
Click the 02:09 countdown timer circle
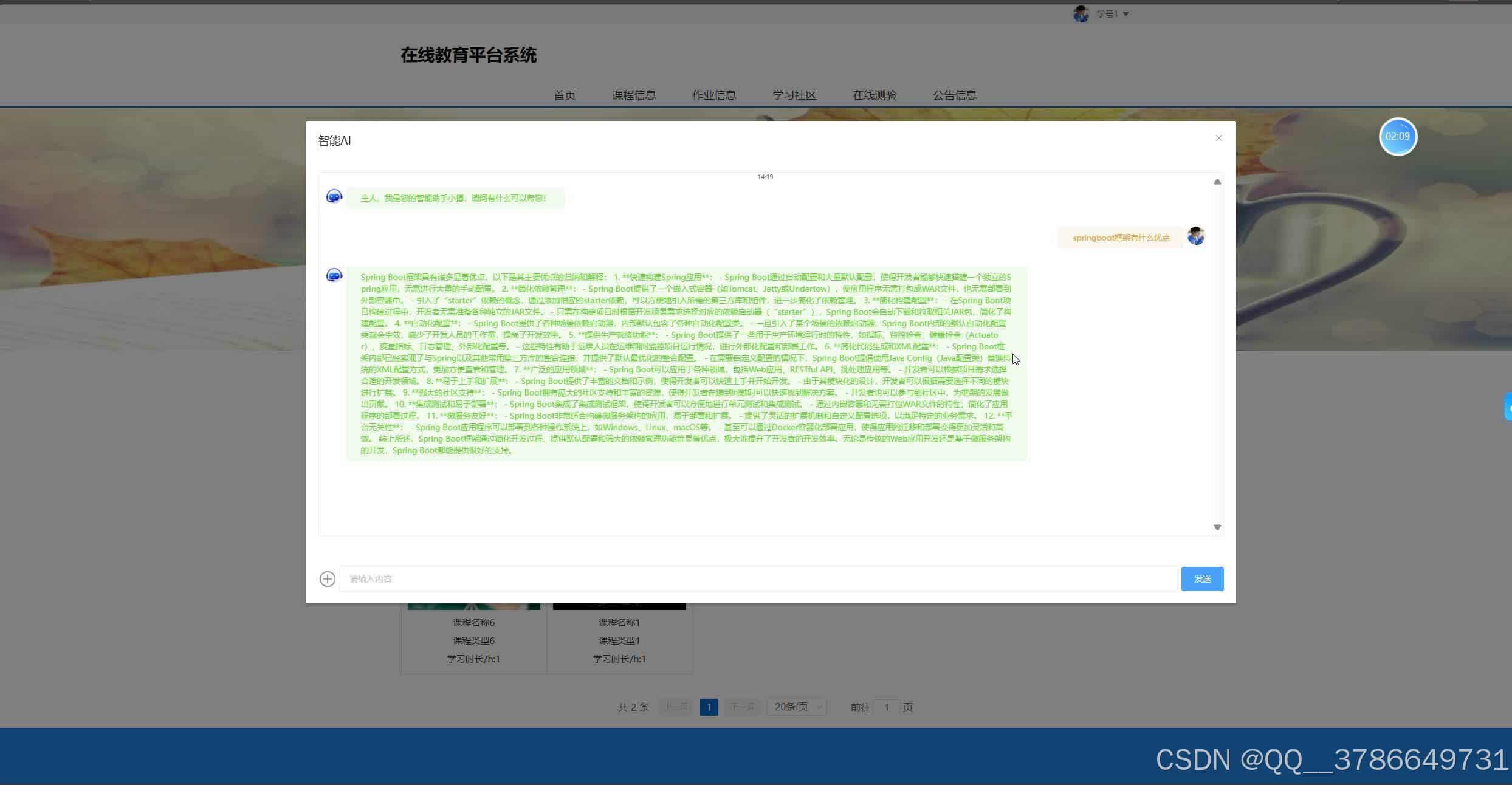pos(1398,137)
